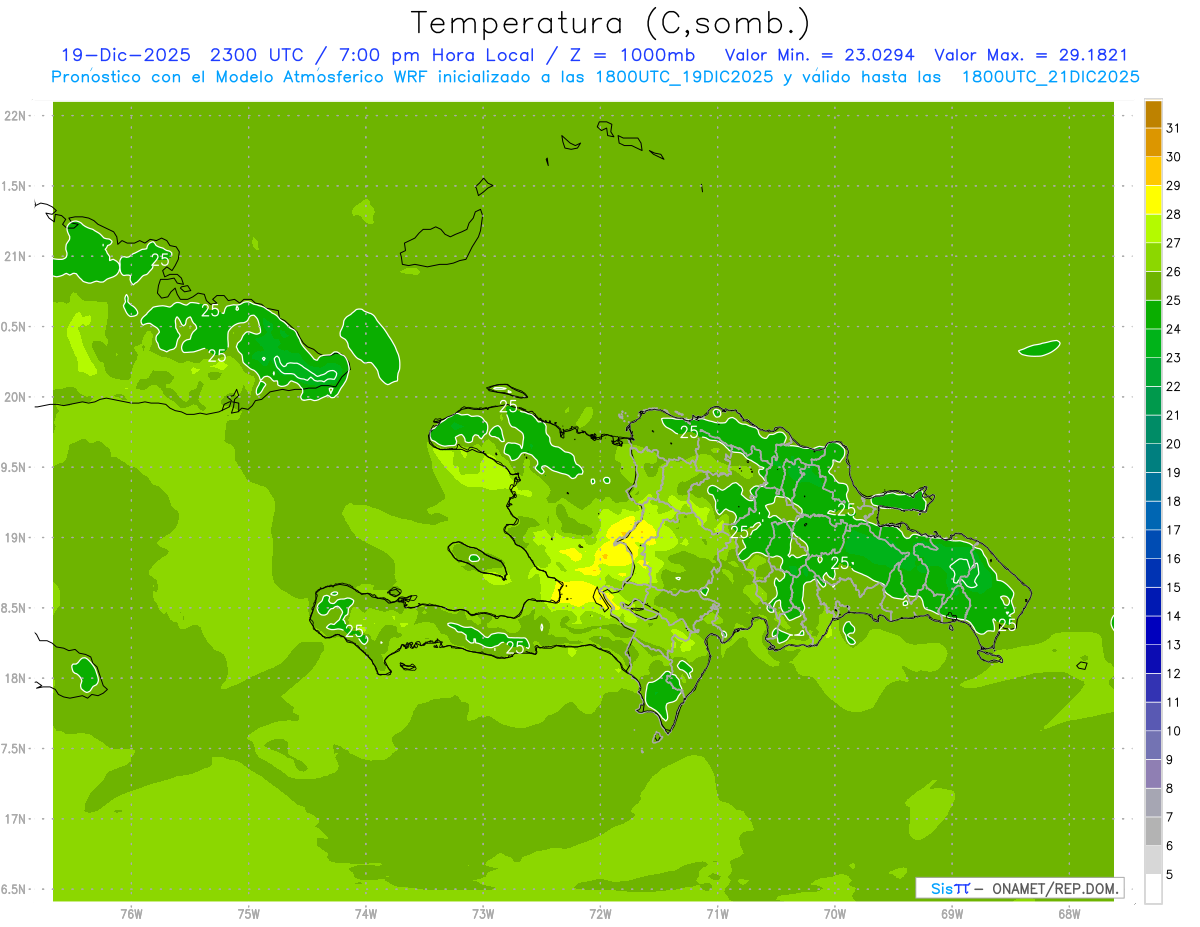Screen dimensions: 1200x927
Task: Click the '6.5N' latitude axis label
Action: click(15, 889)
